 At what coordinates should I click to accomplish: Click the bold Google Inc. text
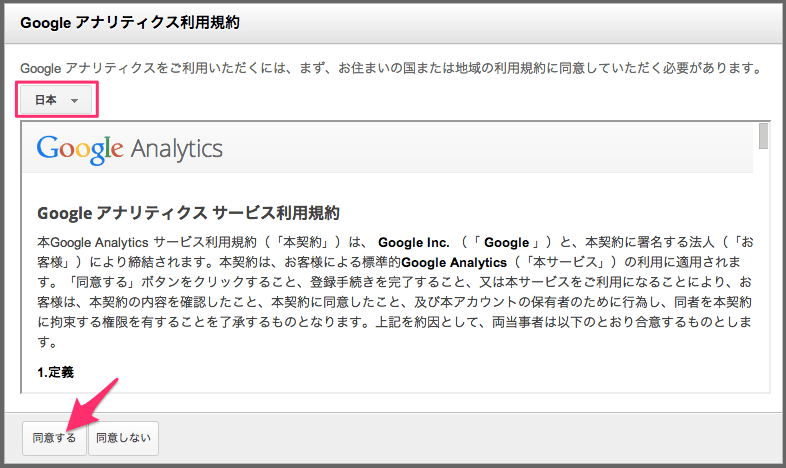(x=414, y=243)
